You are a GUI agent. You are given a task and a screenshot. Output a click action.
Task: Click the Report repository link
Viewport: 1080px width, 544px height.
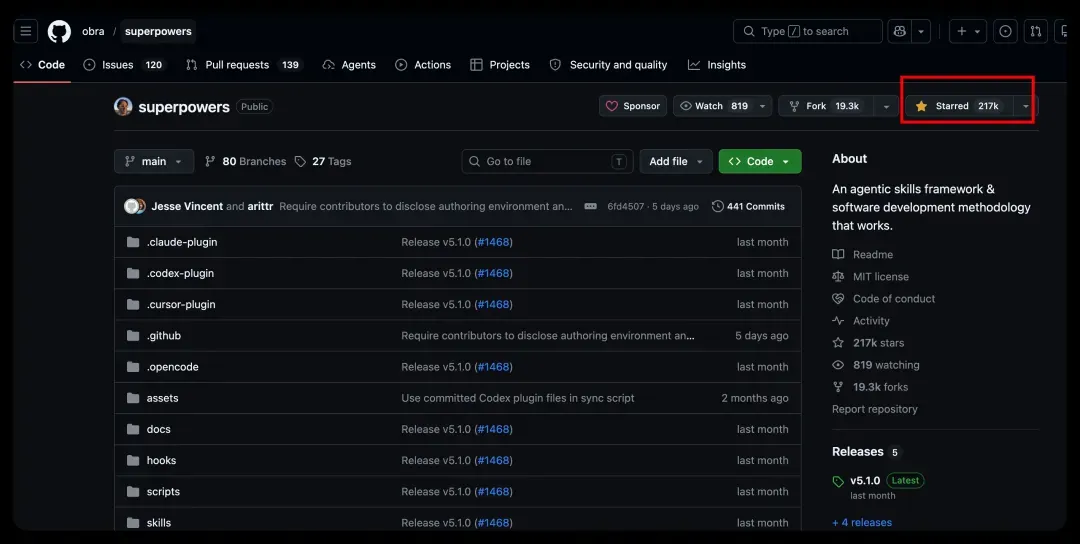point(875,409)
